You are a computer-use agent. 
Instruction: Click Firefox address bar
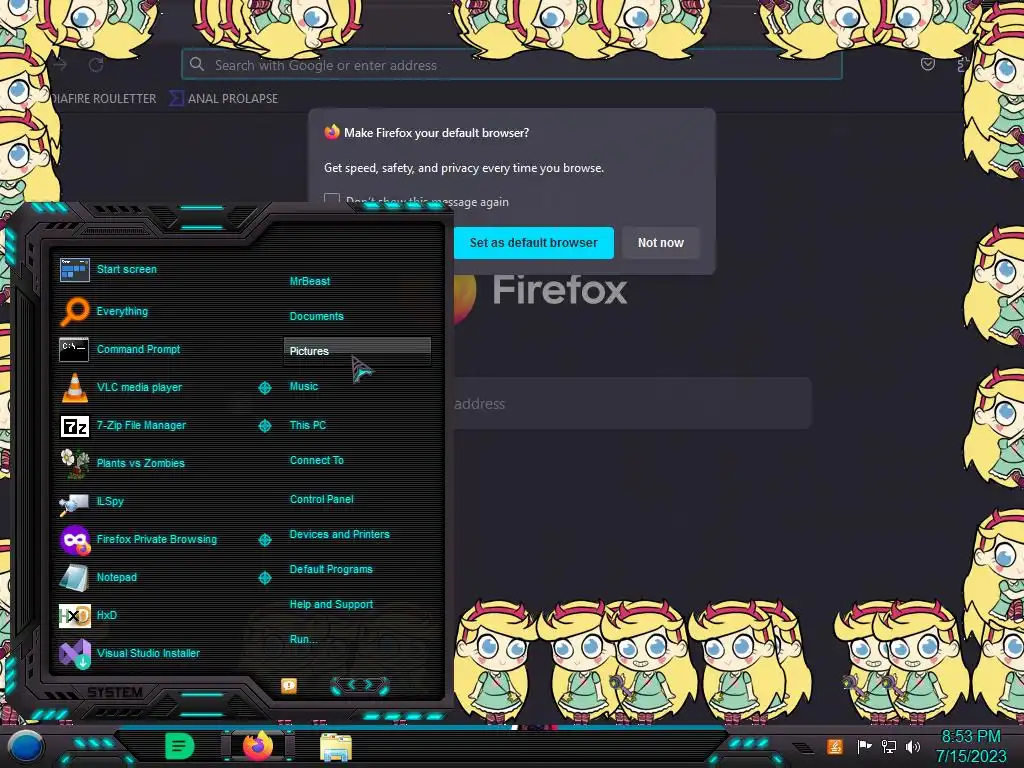pos(511,65)
